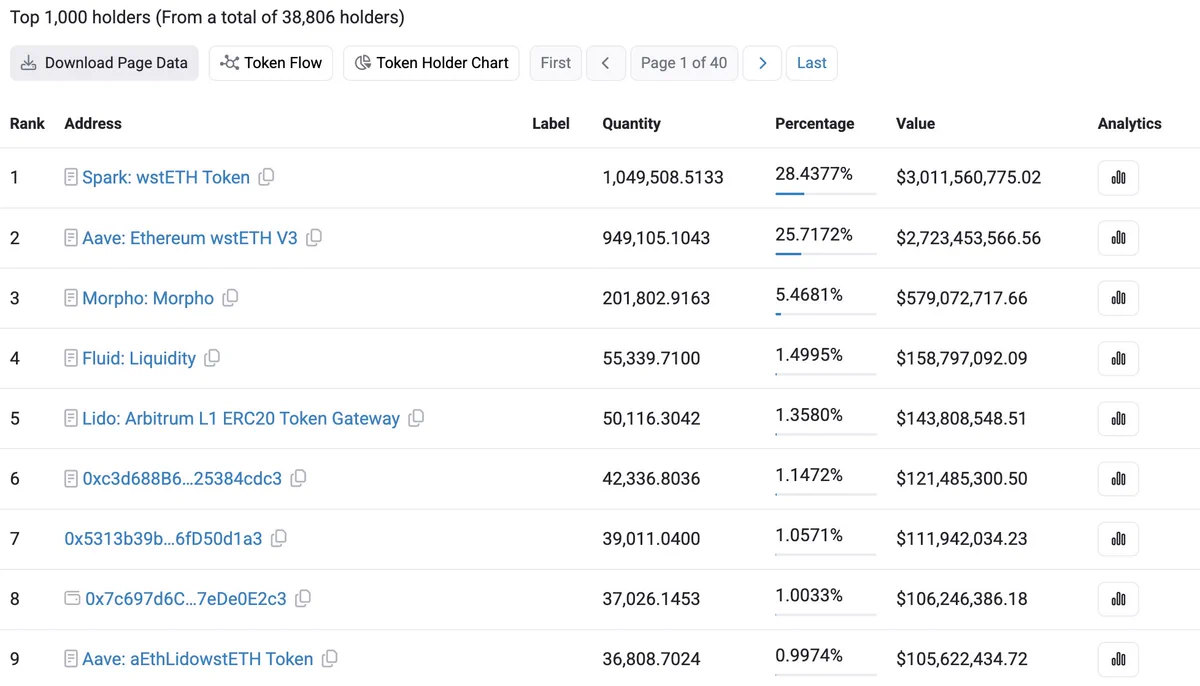Viewport: 1200px width, 686px height.
Task: Open Fluid: Liquidity address link
Action: click(x=139, y=358)
